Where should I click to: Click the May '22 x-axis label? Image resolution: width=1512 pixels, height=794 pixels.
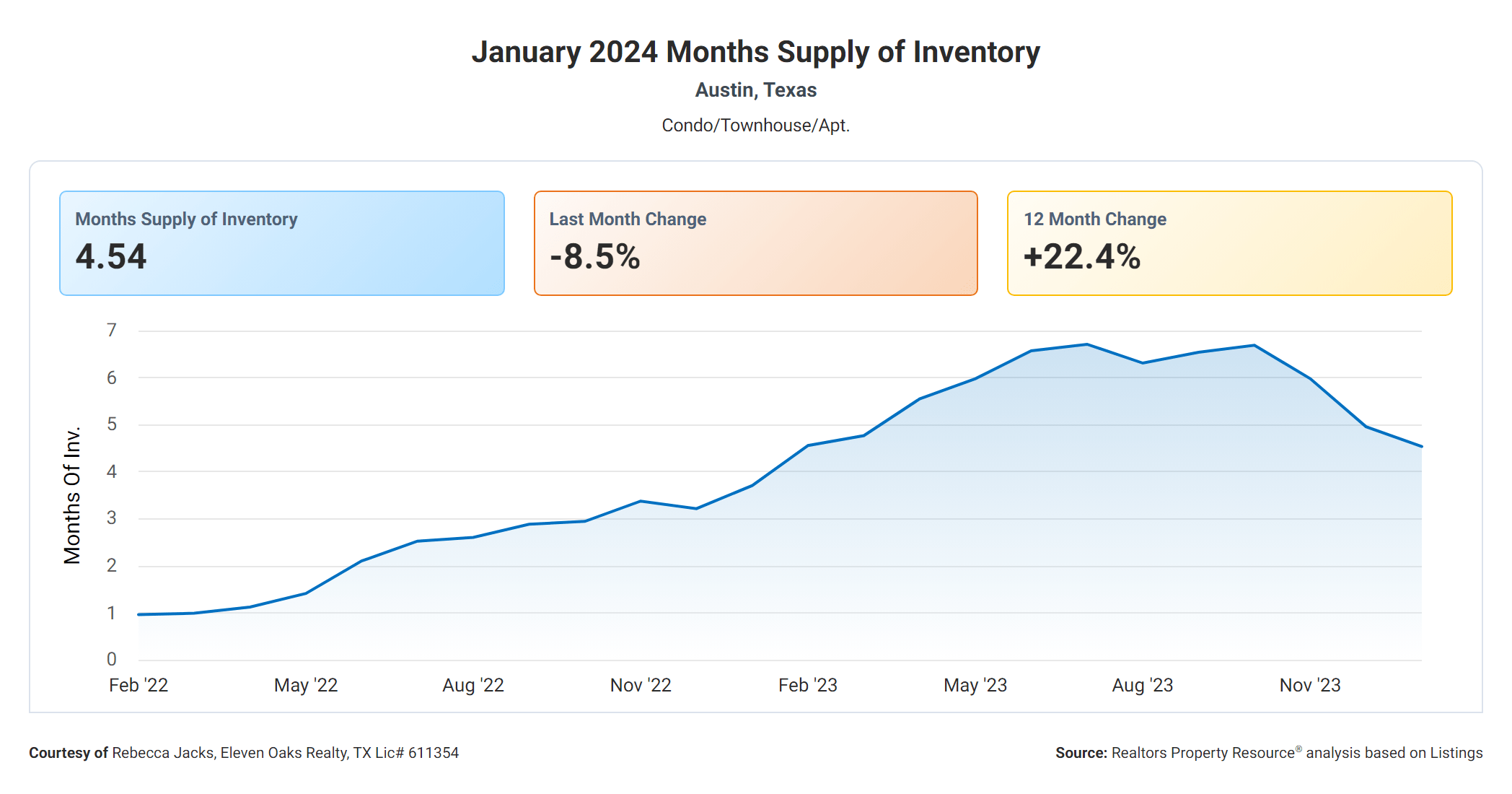(306, 685)
